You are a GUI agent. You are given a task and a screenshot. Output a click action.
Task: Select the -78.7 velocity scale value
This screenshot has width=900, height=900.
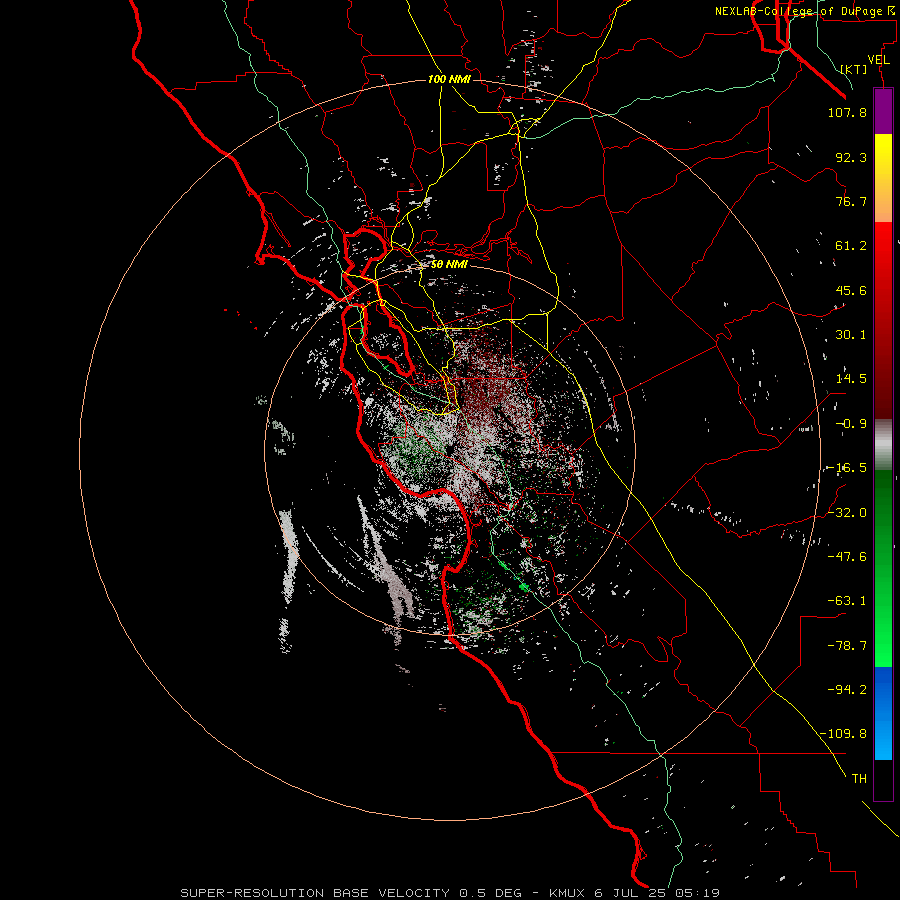tap(847, 646)
